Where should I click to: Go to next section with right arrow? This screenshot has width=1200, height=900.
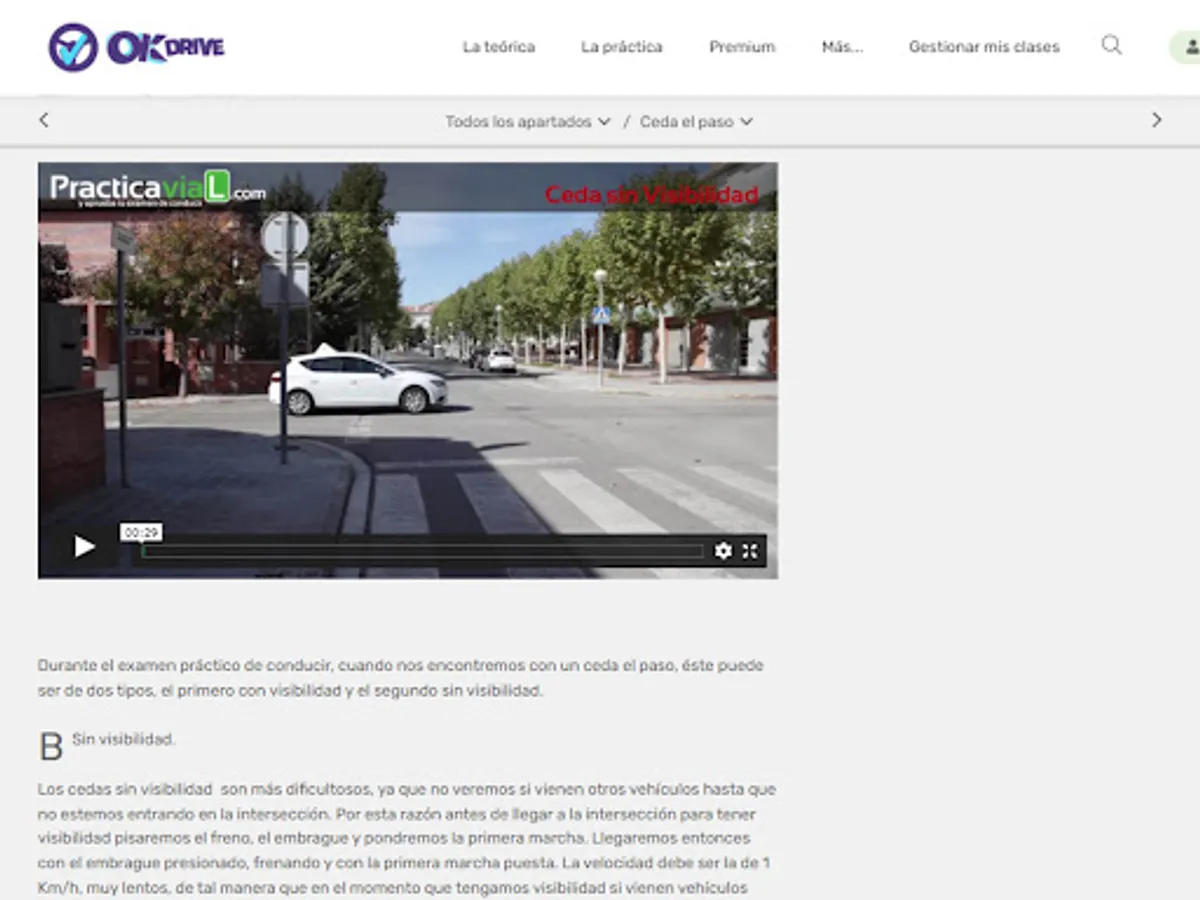click(1157, 120)
